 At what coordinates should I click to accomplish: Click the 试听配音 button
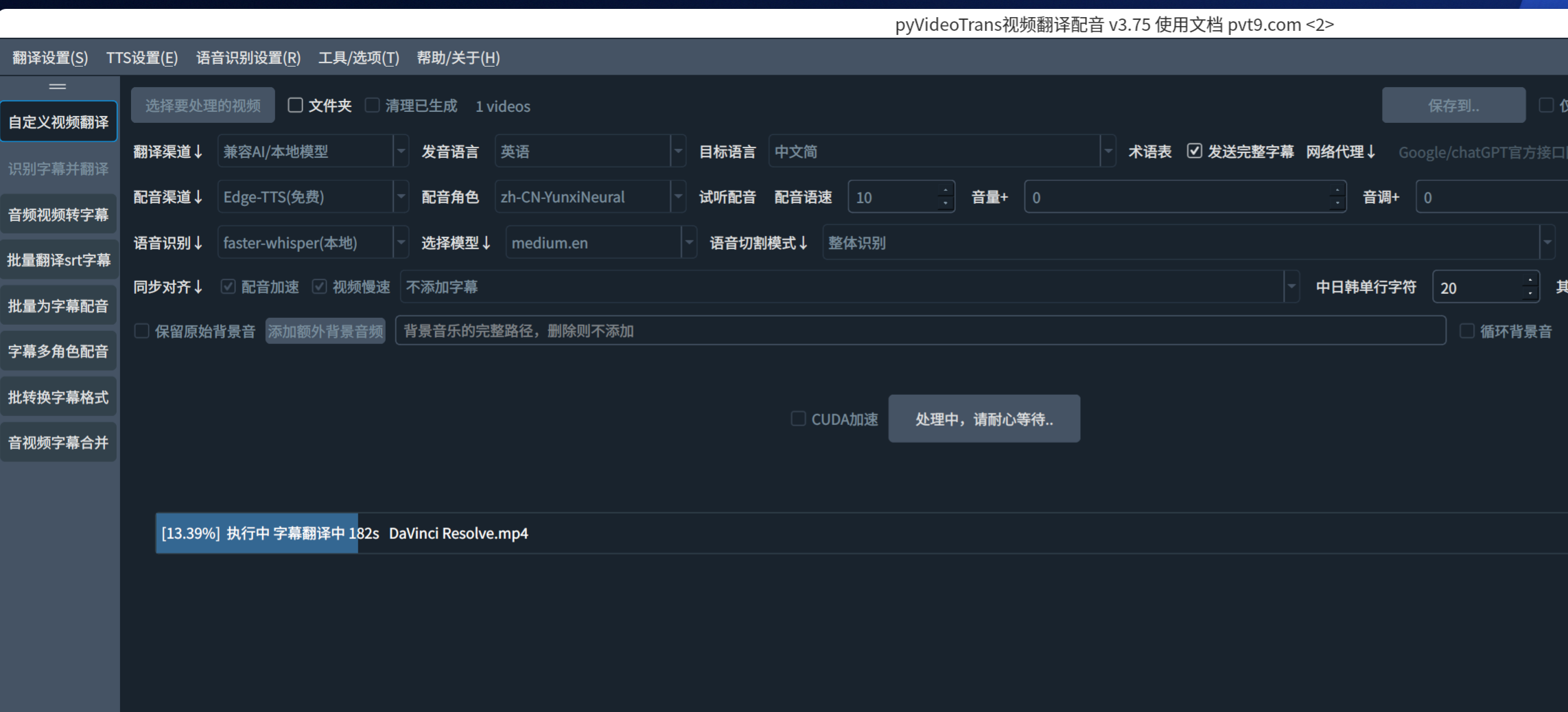(727, 198)
